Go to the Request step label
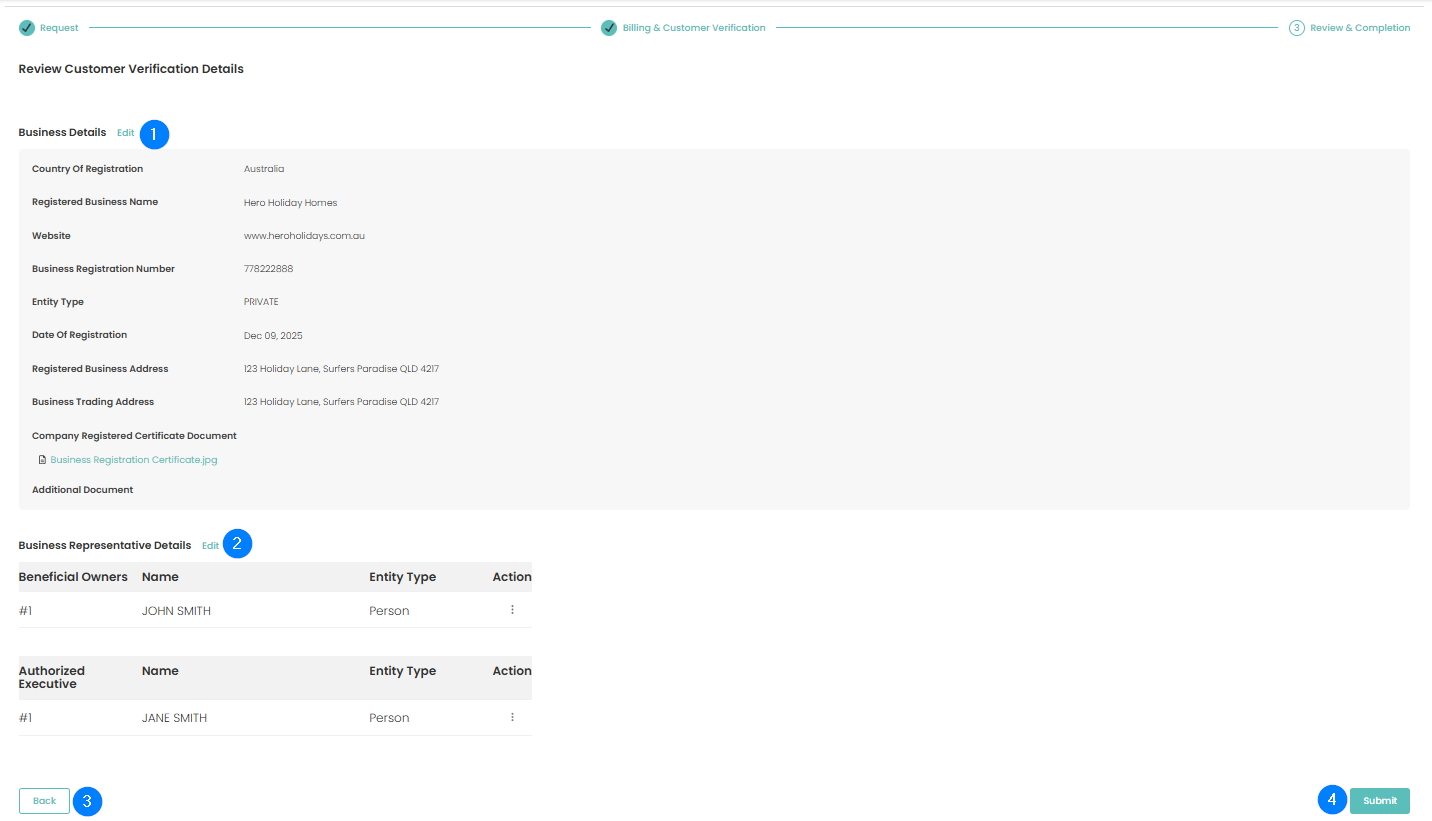The width and height of the screenshot is (1432, 821). click(59, 28)
